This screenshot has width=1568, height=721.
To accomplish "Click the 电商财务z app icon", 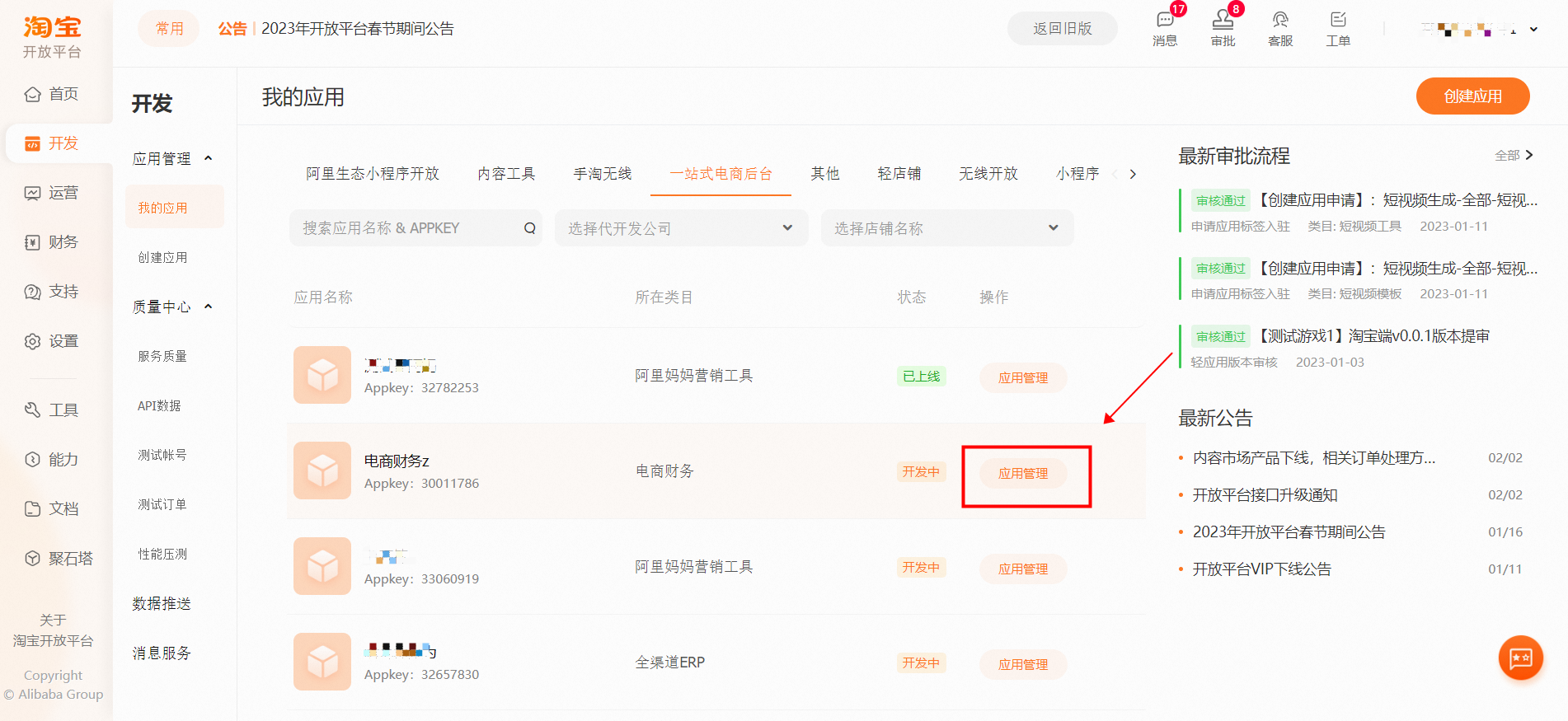I will 322,471.
